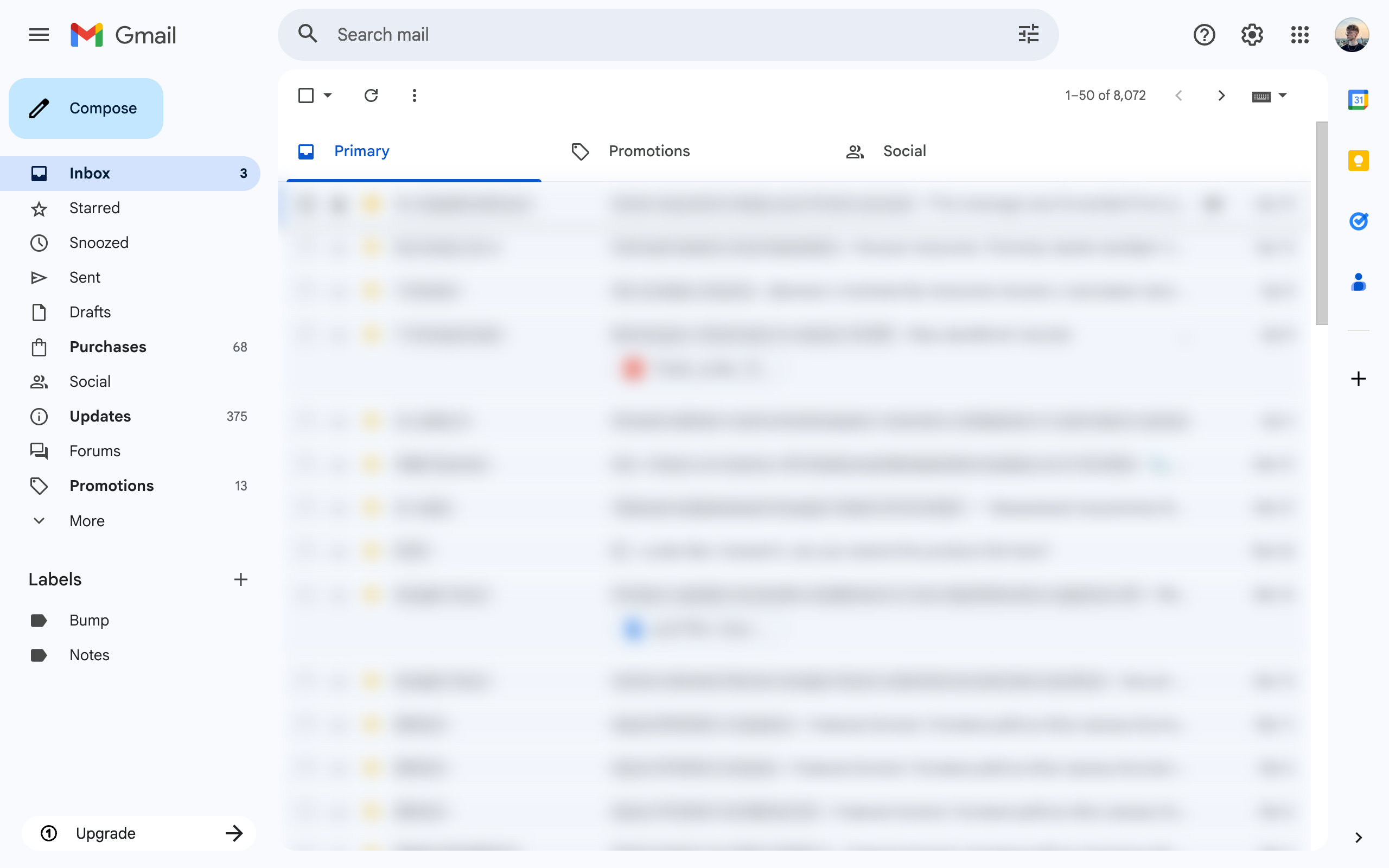Hide side panel with bottom-right chevron
Image resolution: width=1389 pixels, height=868 pixels.
[1358, 838]
